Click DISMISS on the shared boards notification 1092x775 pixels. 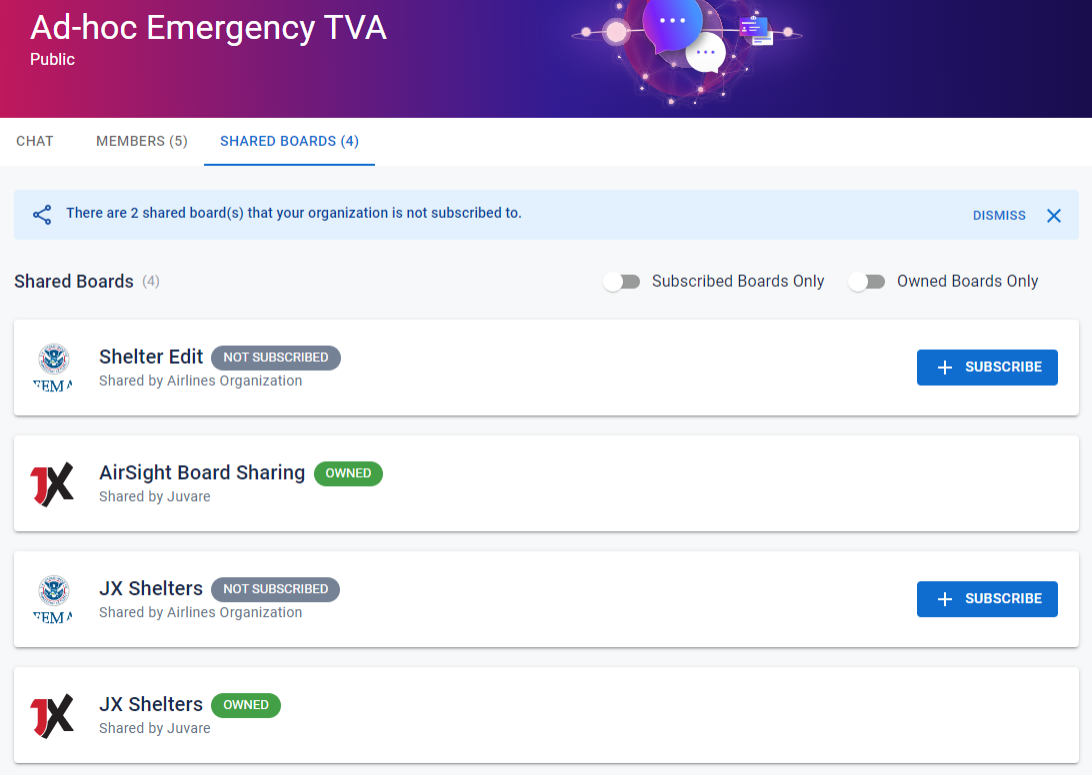coord(998,215)
